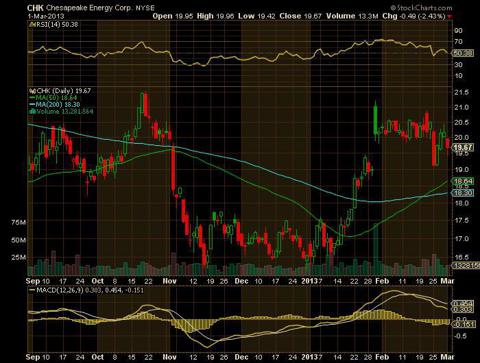Click the 20.5 price axis label

click(x=462, y=123)
